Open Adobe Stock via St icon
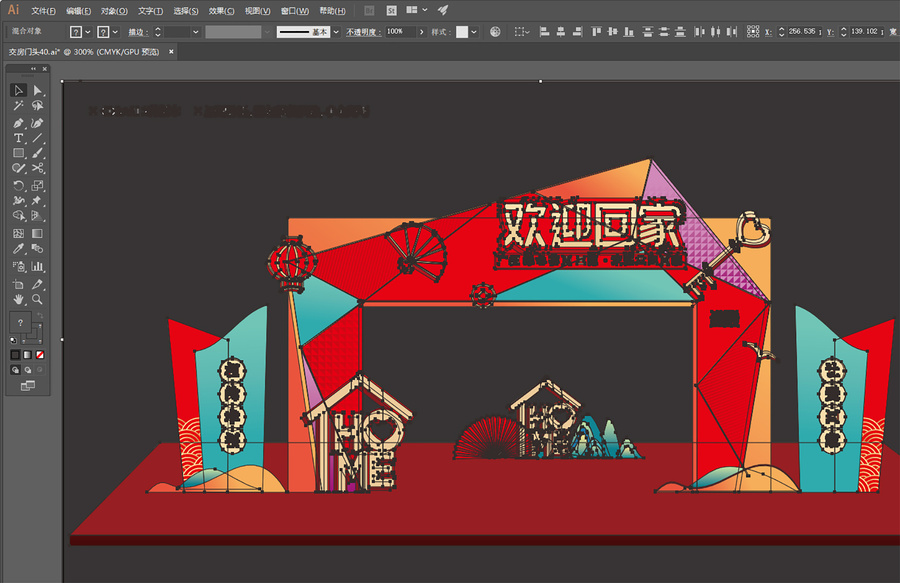 pyautogui.click(x=391, y=10)
